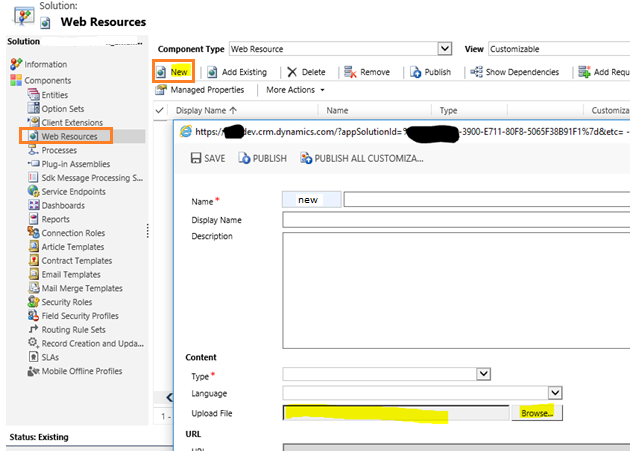This screenshot has height=451, width=630.
Task: Click the SAVE button text
Action: (x=215, y=158)
